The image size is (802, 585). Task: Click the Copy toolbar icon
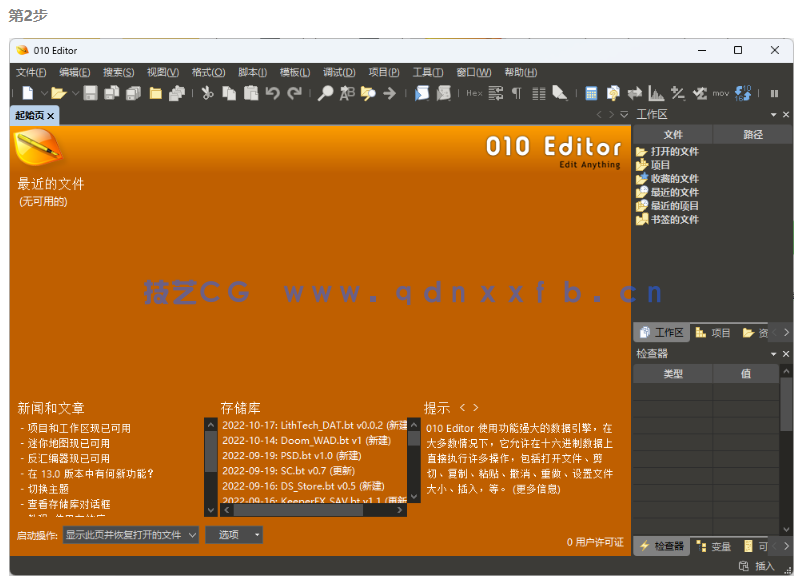coord(230,93)
